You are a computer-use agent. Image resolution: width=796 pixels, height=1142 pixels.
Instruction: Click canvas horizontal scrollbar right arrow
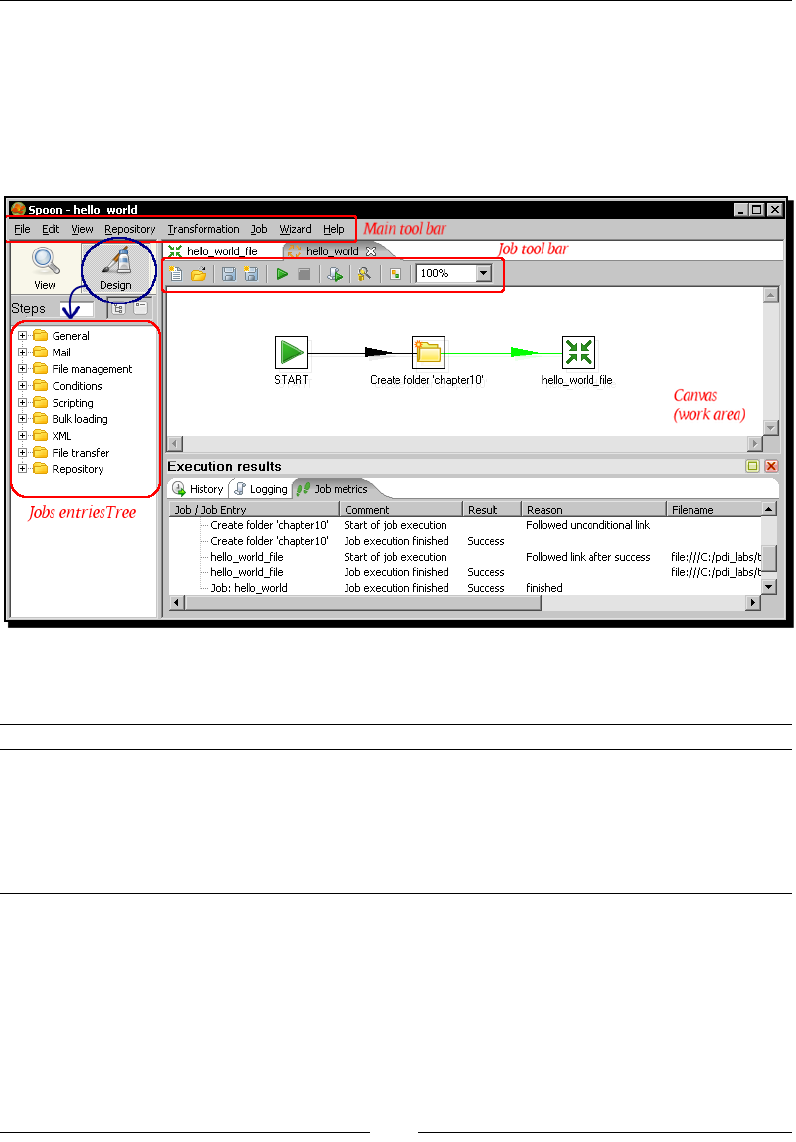[754, 444]
